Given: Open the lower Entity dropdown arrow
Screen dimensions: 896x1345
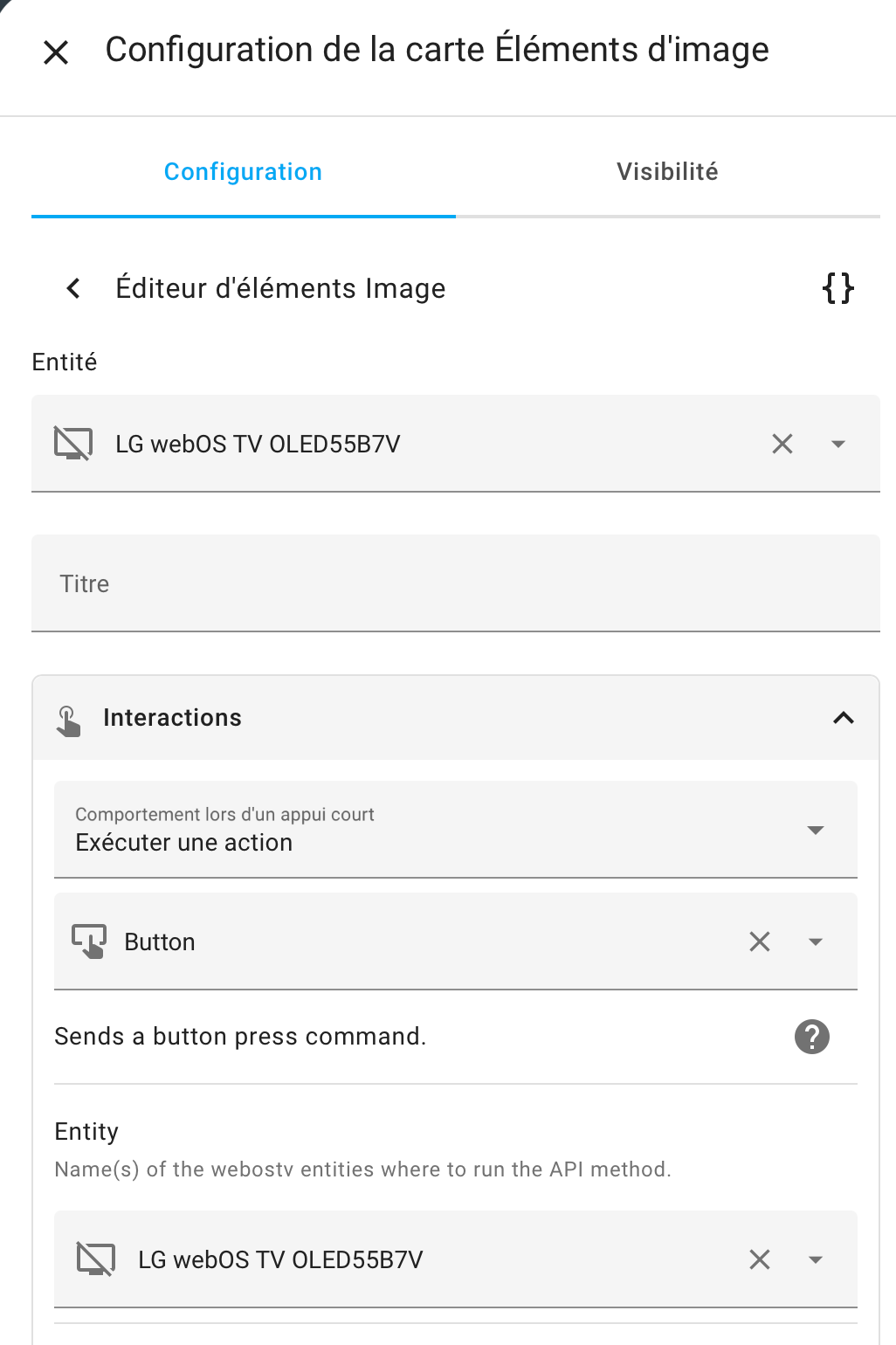Looking at the screenshot, I should coord(816,1259).
